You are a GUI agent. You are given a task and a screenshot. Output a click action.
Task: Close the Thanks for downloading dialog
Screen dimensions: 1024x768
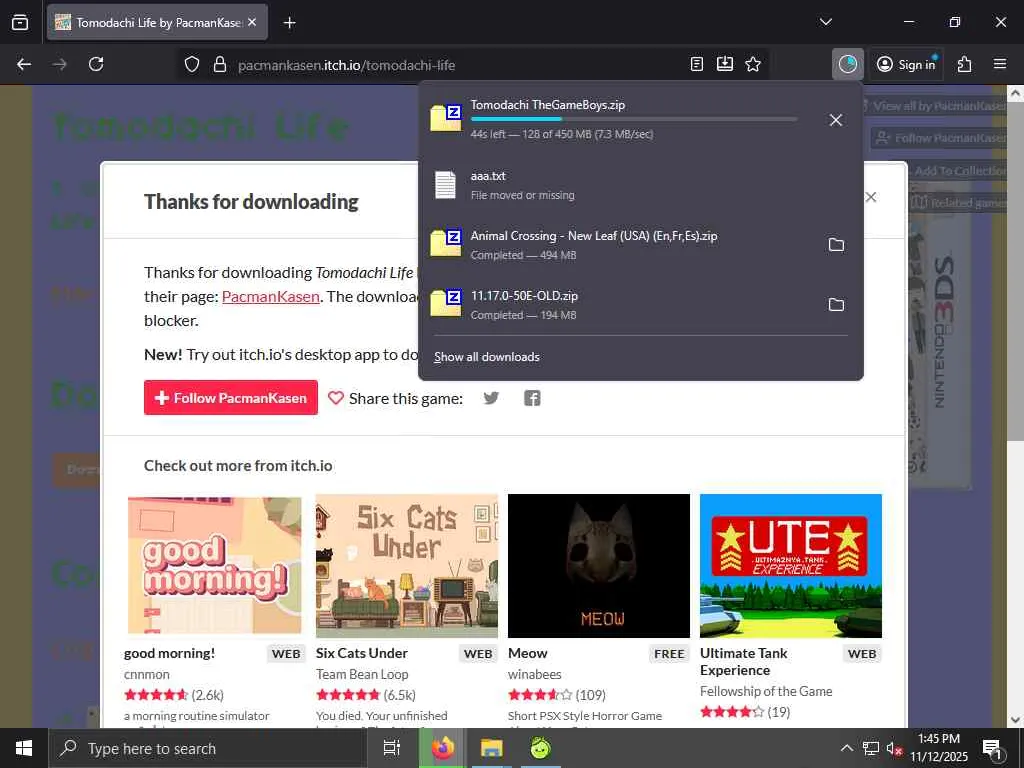871,197
